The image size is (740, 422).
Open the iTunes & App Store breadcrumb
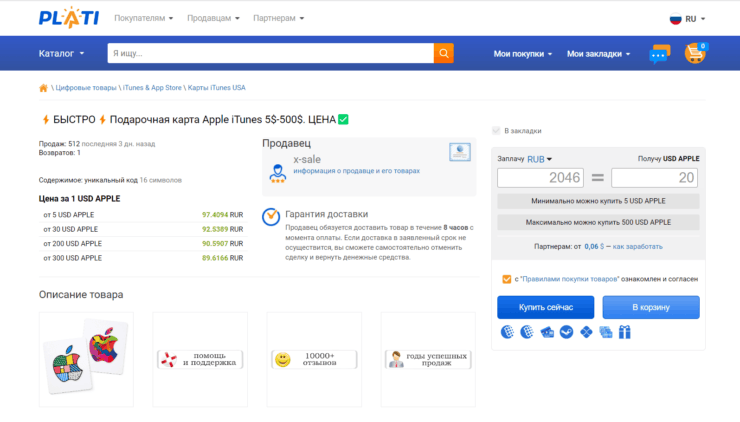point(152,88)
